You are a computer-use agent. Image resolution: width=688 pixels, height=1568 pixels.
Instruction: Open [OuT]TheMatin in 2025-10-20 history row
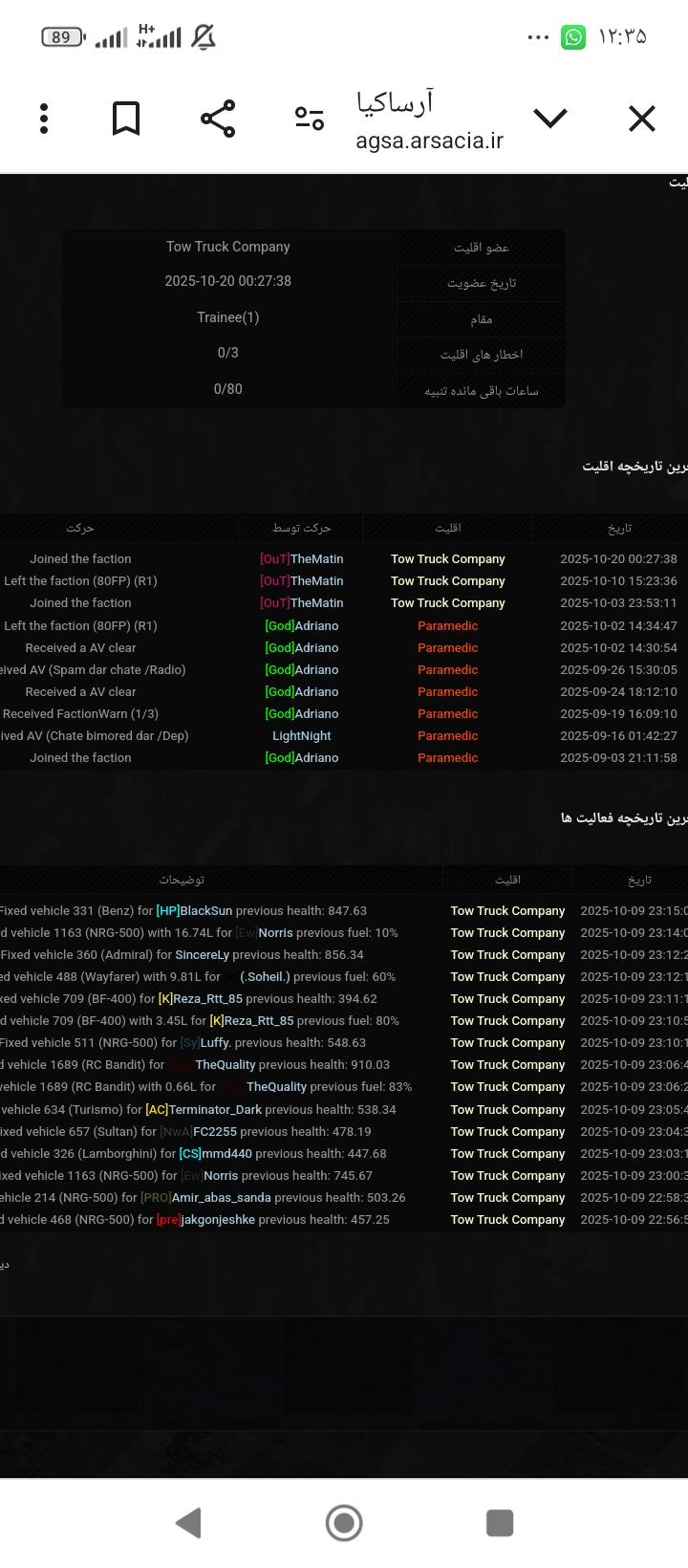(302, 559)
